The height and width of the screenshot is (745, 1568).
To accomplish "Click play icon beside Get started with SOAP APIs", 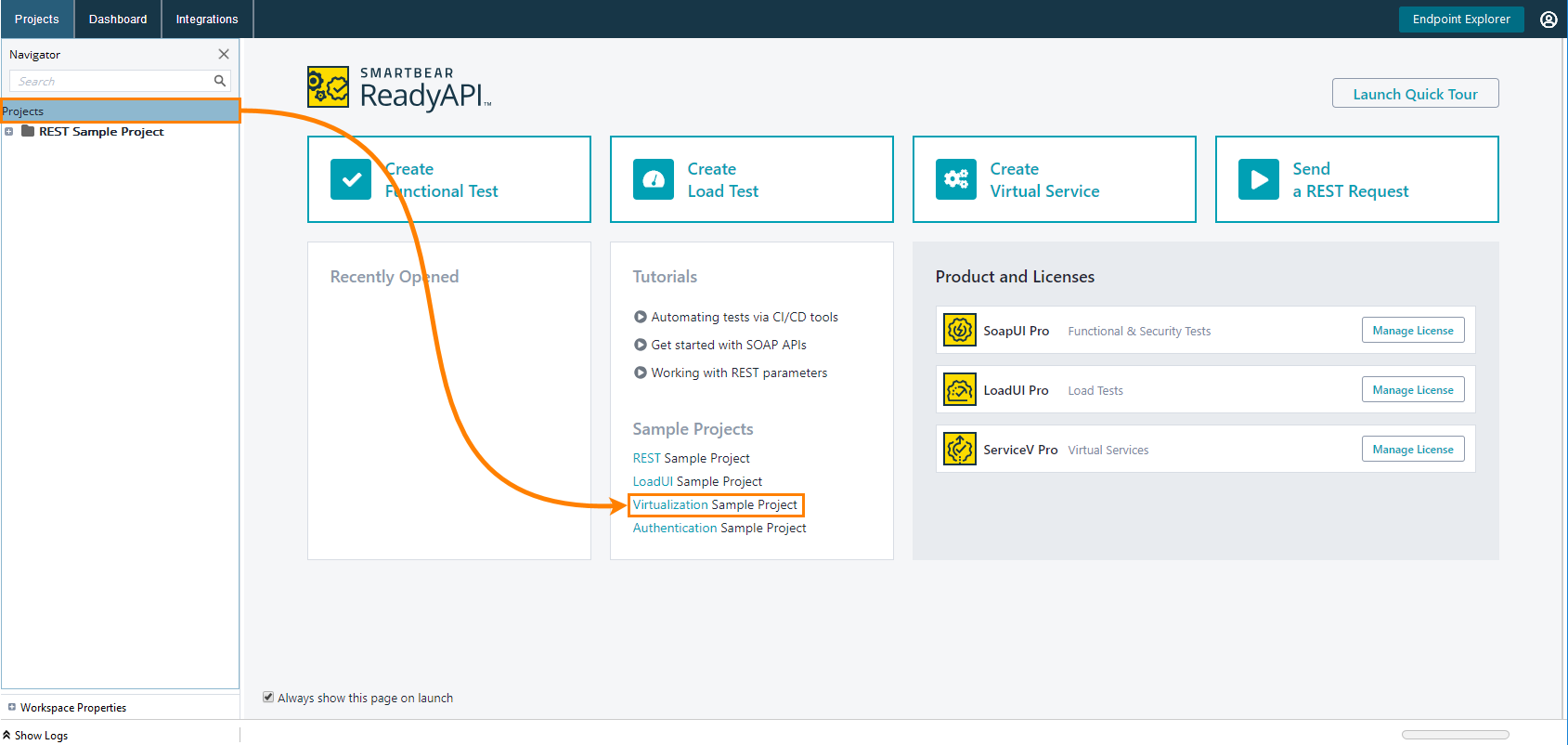I will pos(640,345).
